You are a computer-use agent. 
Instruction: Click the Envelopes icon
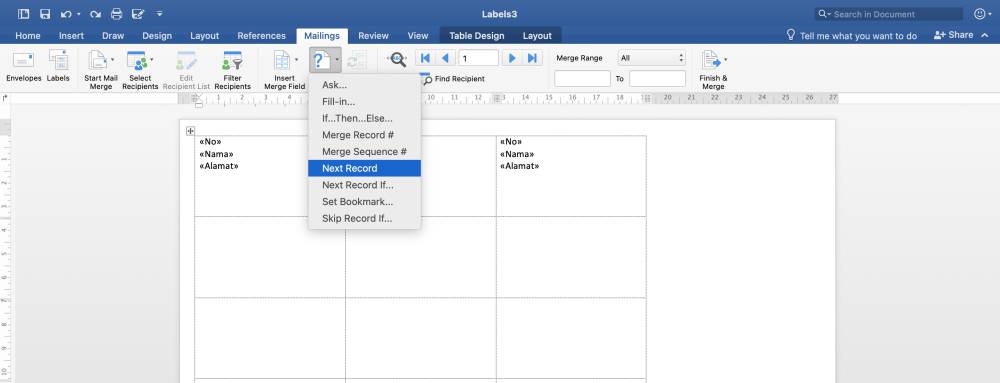pos(24,61)
